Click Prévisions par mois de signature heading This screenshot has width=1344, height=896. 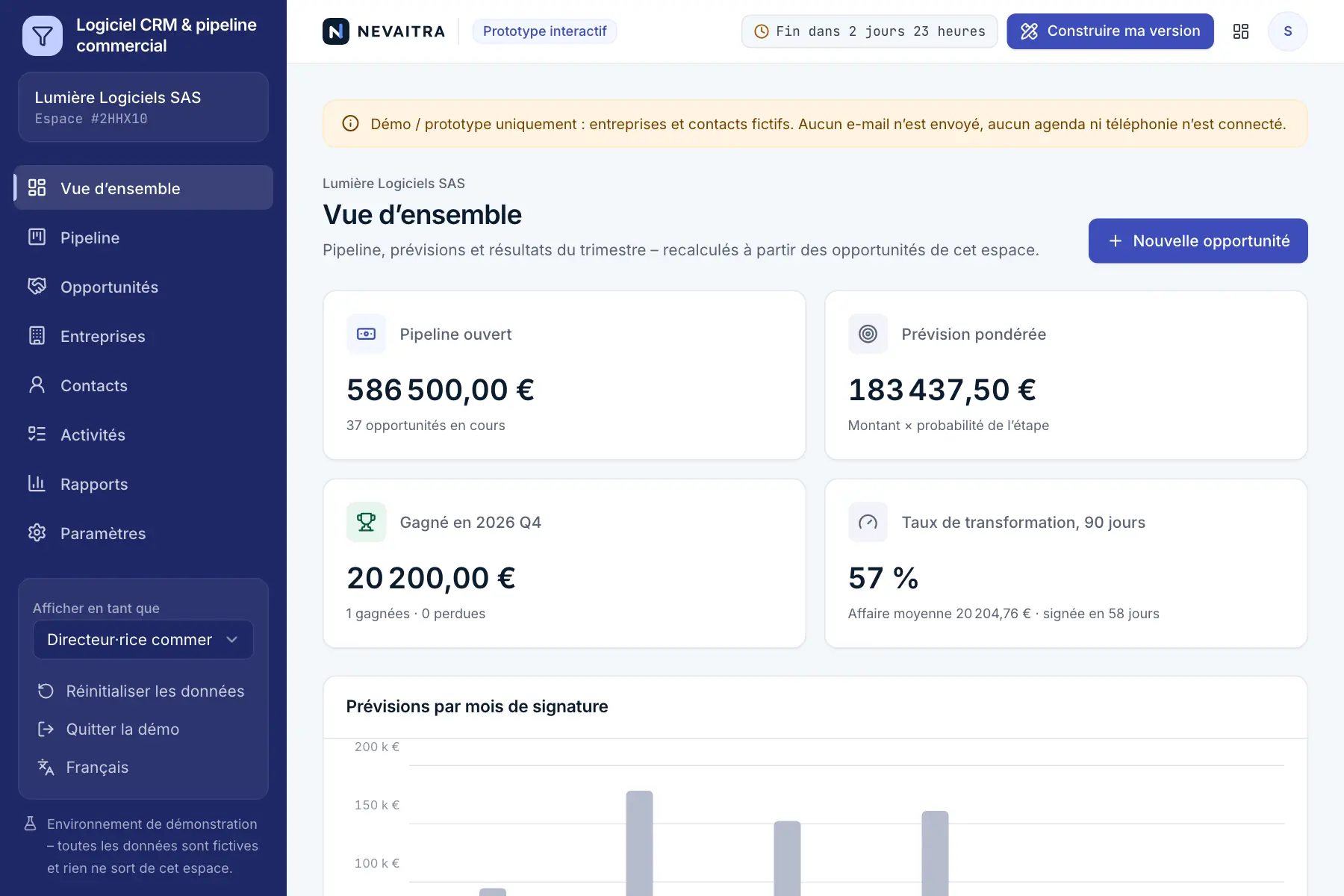[477, 706]
